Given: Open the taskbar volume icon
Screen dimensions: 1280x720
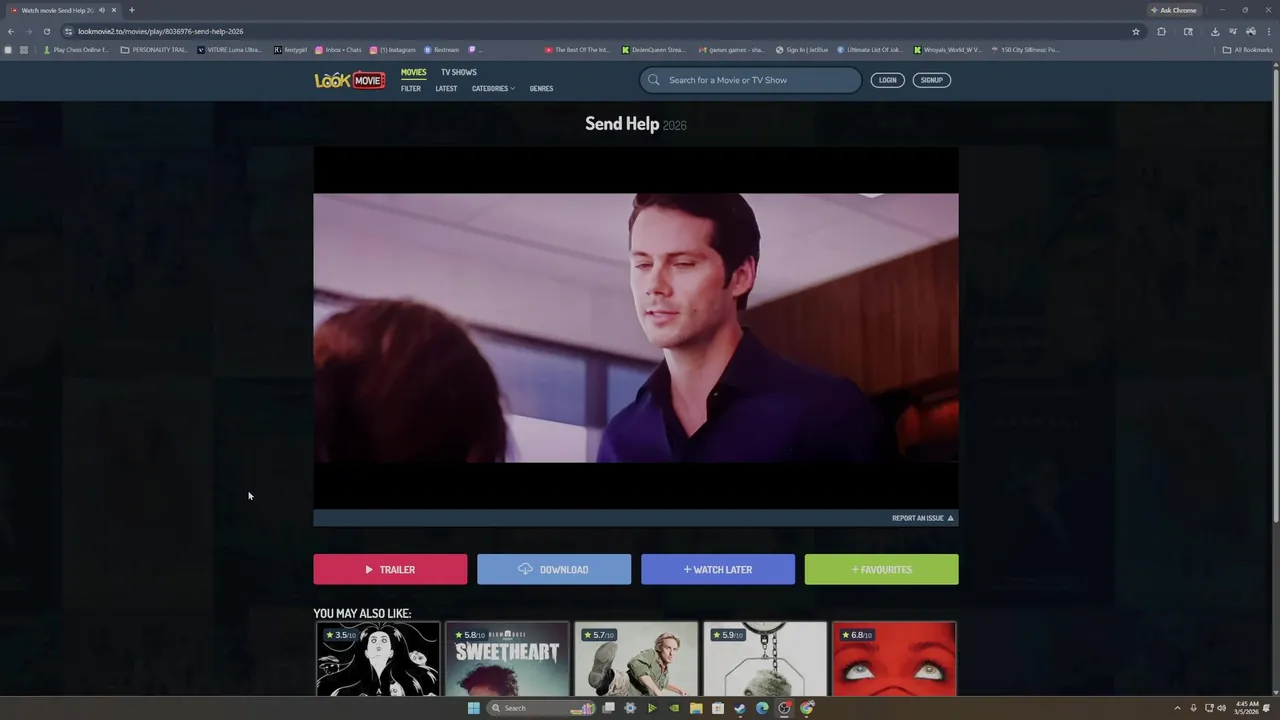Looking at the screenshot, I should pyautogui.click(x=1221, y=708).
